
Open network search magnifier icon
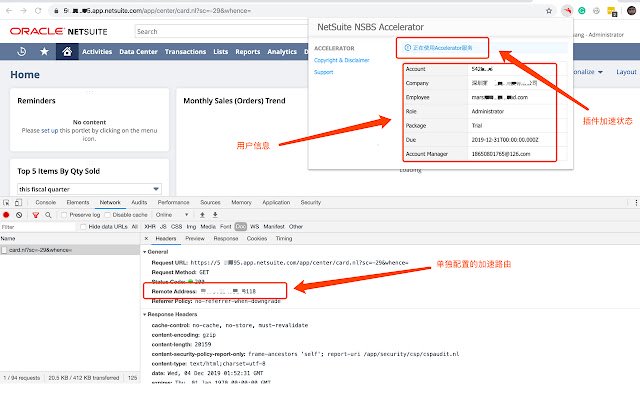coord(48,215)
